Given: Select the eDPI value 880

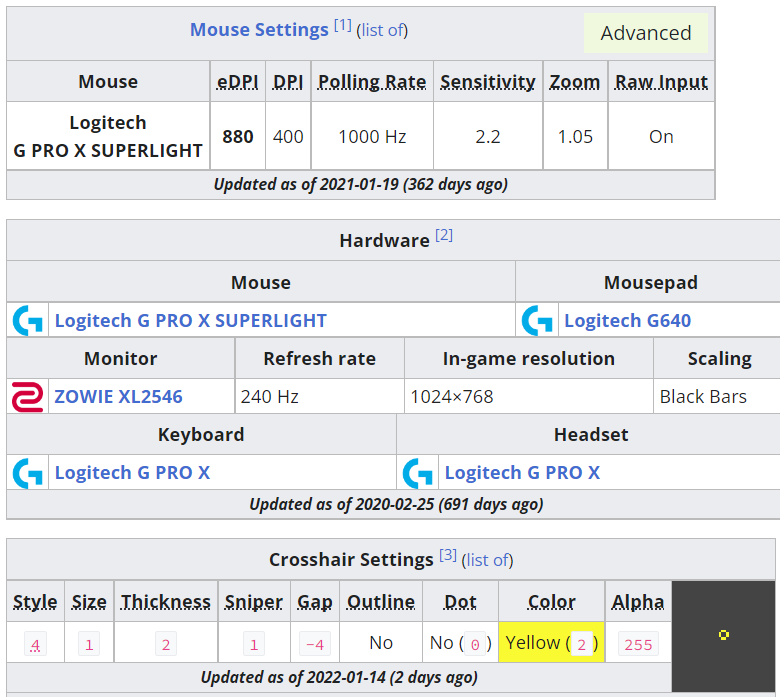Looking at the screenshot, I should pyautogui.click(x=238, y=136).
